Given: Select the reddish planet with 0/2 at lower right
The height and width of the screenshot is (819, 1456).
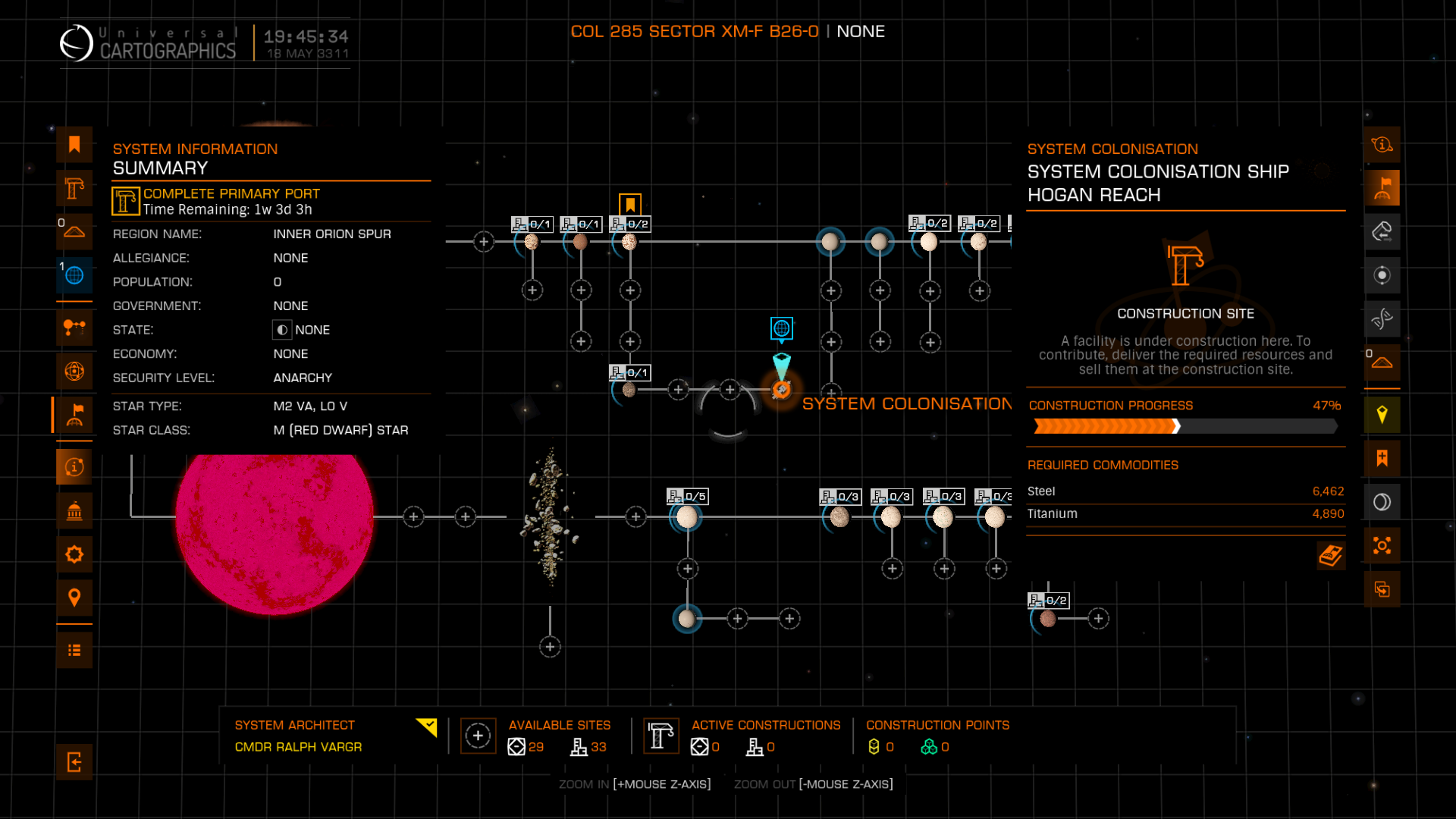Looking at the screenshot, I should (x=1048, y=619).
